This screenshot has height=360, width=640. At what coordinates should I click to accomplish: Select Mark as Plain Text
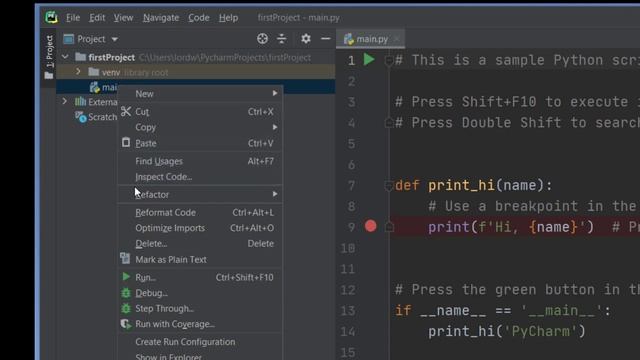(x=200, y=260)
